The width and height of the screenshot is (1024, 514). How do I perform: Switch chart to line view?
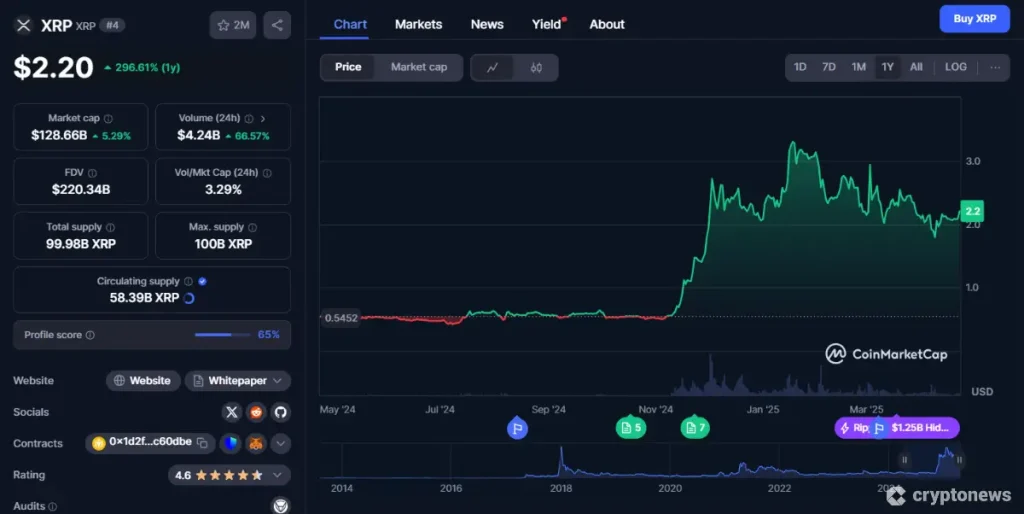click(492, 67)
